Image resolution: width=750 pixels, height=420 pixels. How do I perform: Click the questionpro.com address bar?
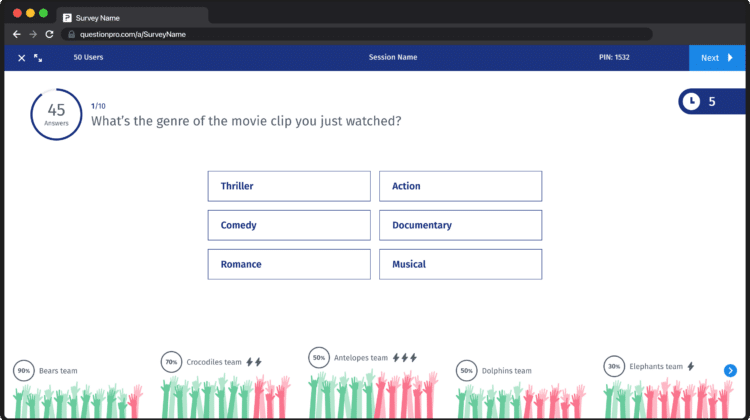point(360,34)
